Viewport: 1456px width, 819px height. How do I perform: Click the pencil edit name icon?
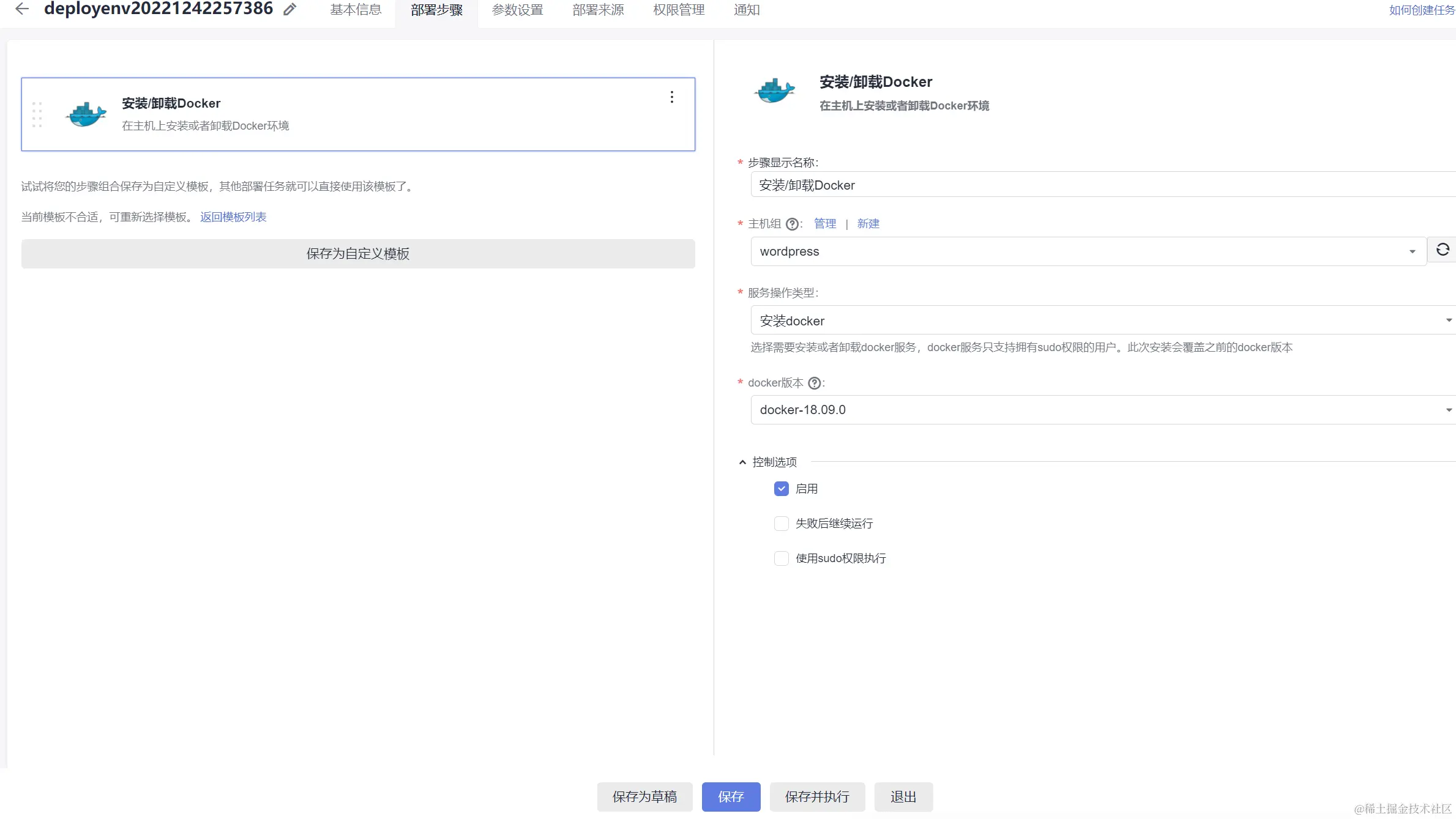click(289, 9)
